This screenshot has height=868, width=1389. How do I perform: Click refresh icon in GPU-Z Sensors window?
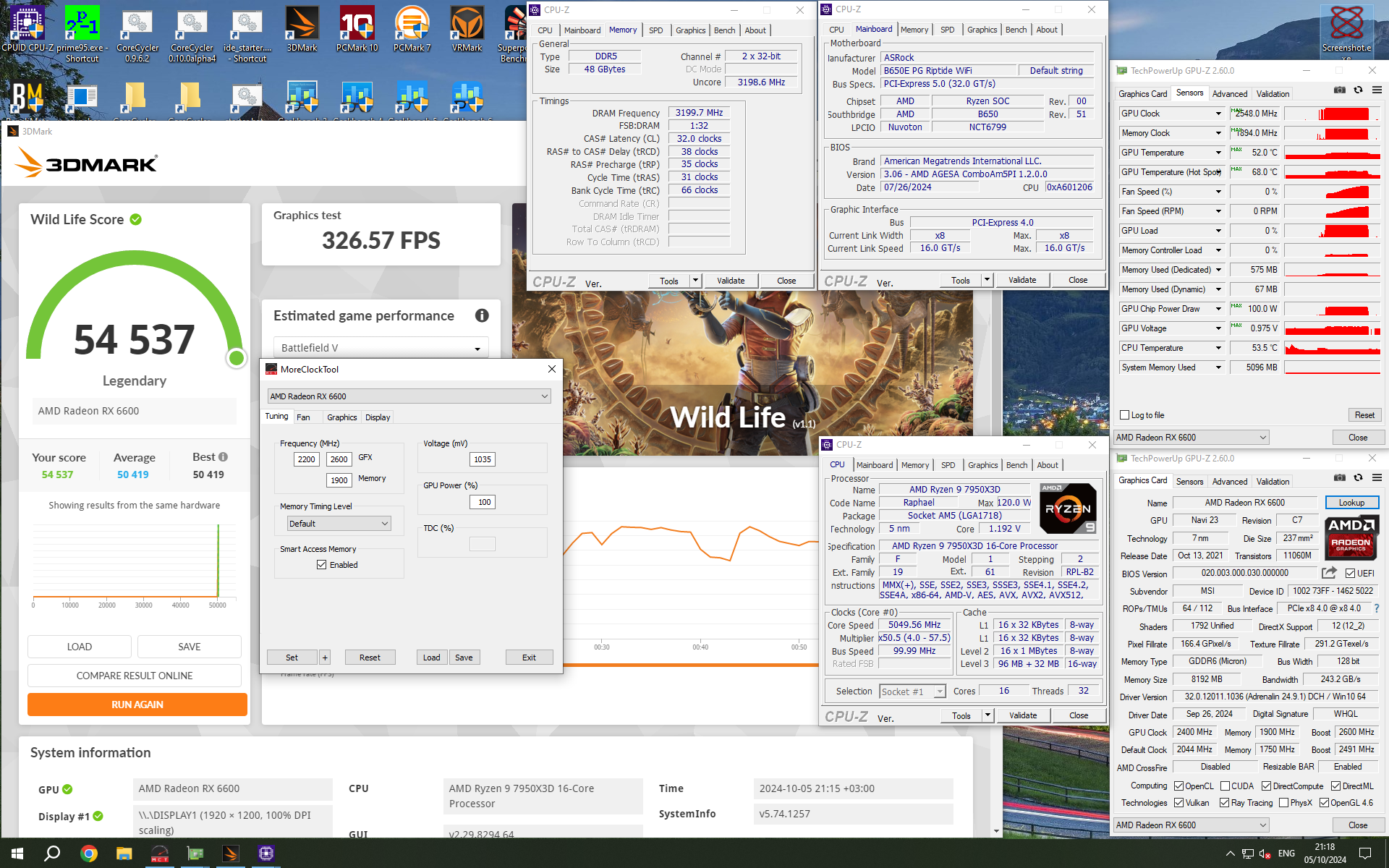[1358, 90]
